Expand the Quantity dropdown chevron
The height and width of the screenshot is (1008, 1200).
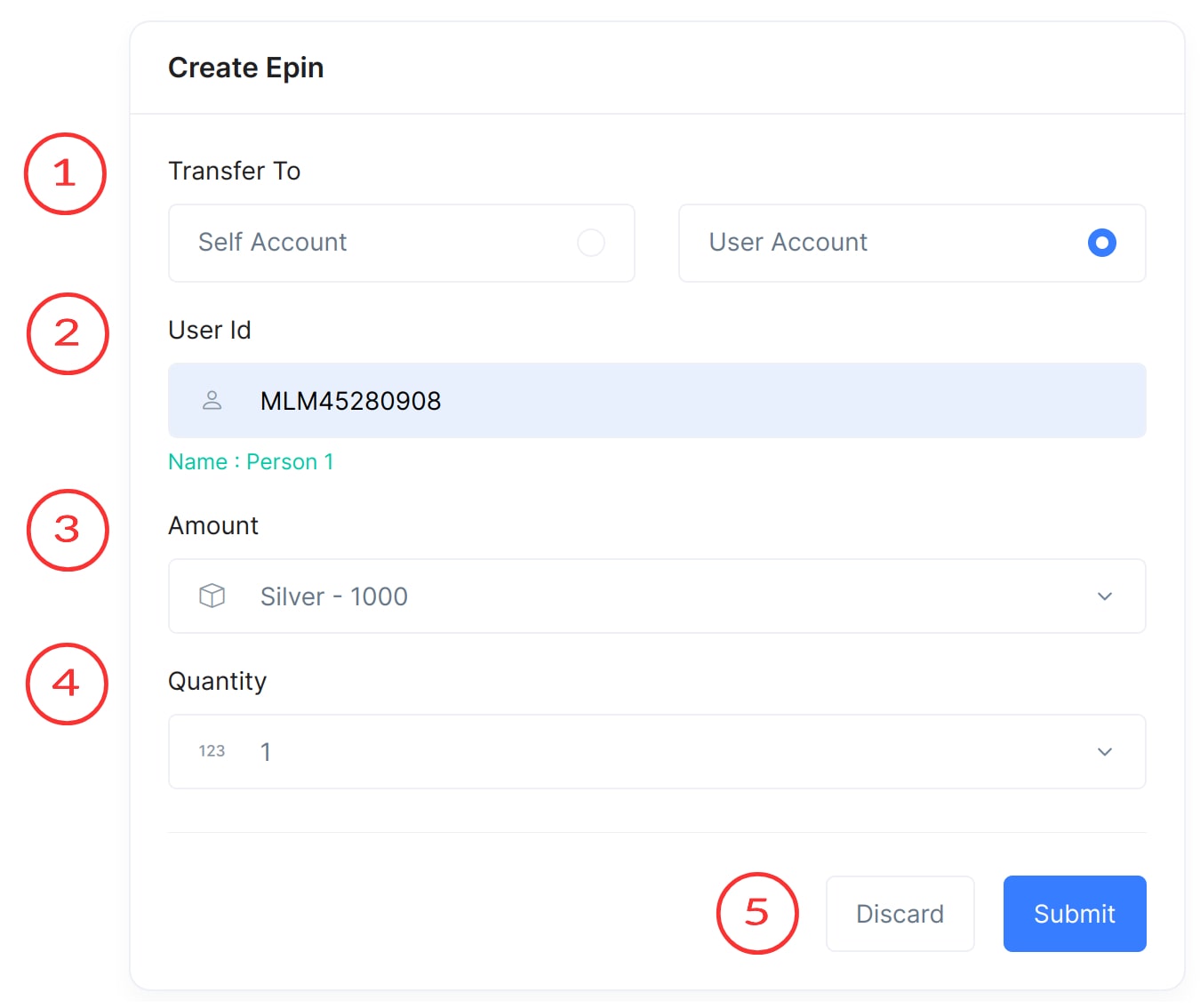click(x=1104, y=752)
